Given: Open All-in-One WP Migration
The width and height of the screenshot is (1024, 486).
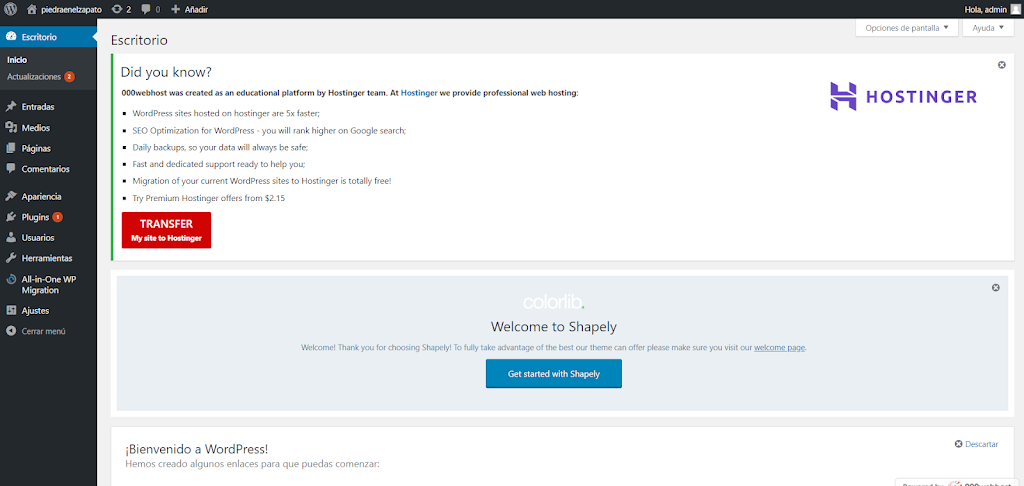Looking at the screenshot, I should pyautogui.click(x=49, y=284).
